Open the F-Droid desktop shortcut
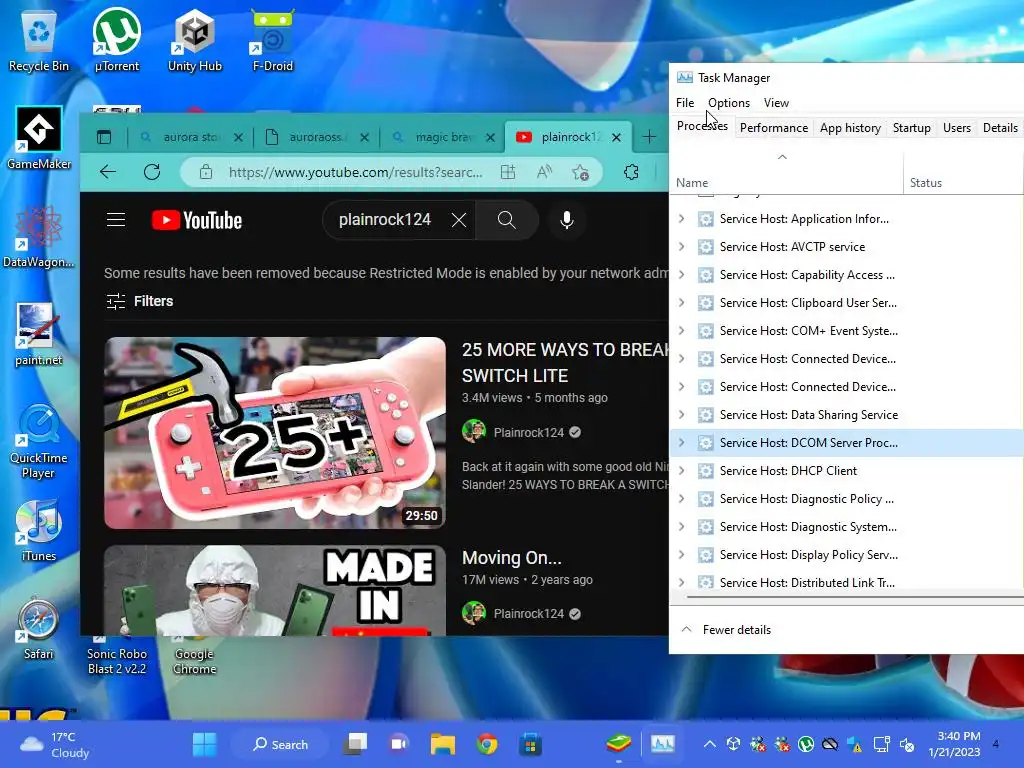Image resolution: width=1024 pixels, height=768 pixels. (x=272, y=39)
